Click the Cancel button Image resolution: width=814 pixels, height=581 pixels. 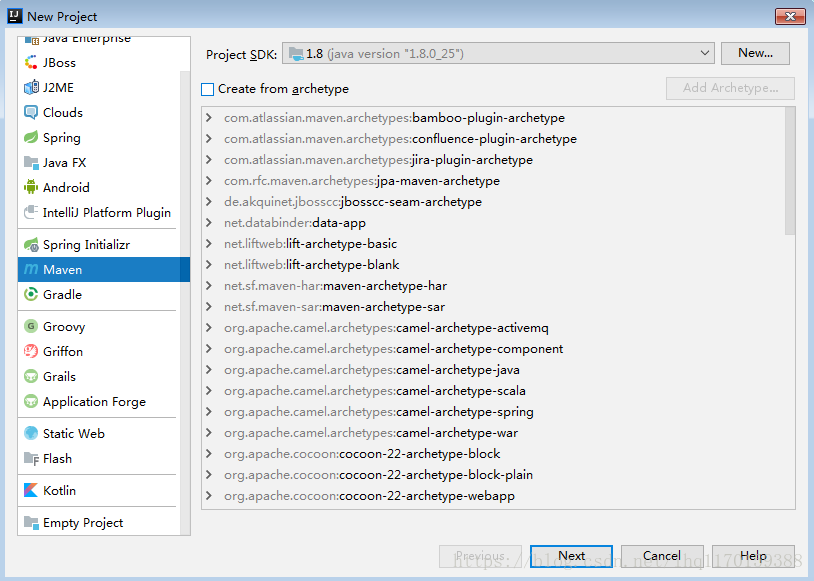coord(662,556)
